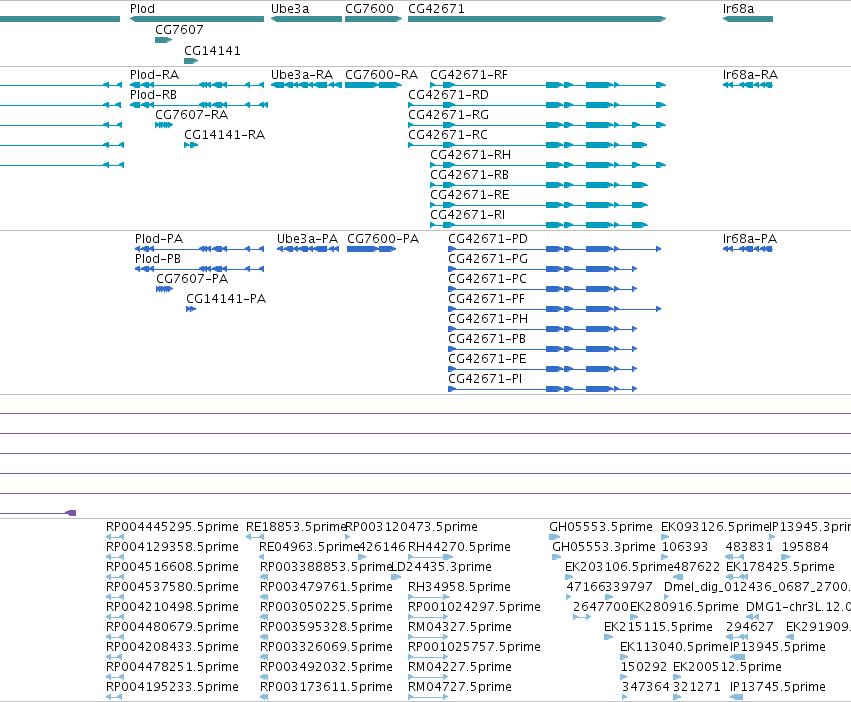Click Dmel_dig_012436_0687_2700 feature label
The width and height of the screenshot is (851, 702).
tap(757, 587)
